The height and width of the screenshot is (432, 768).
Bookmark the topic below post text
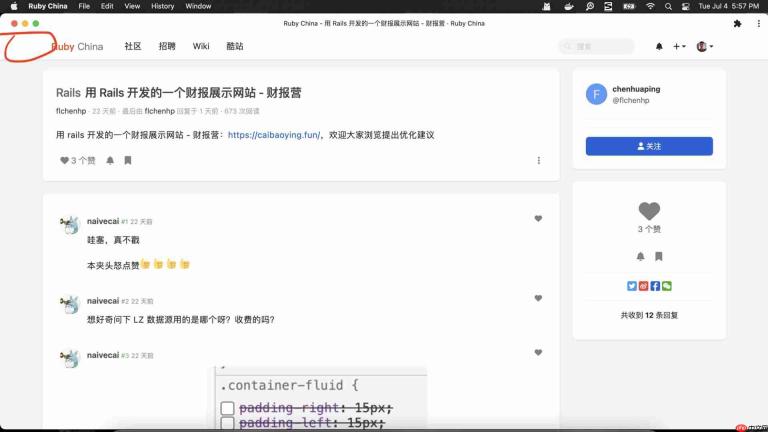pos(128,160)
